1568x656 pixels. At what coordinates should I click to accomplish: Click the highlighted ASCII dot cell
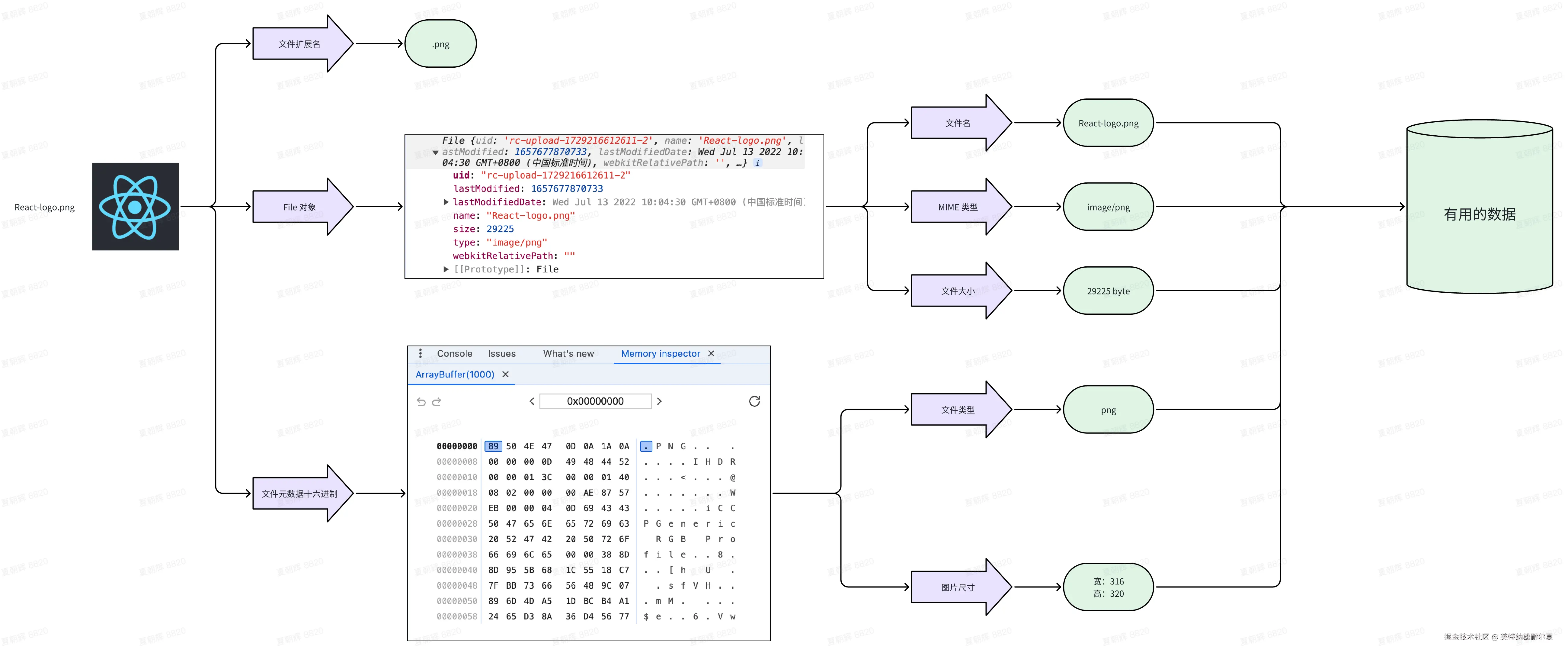(646, 446)
